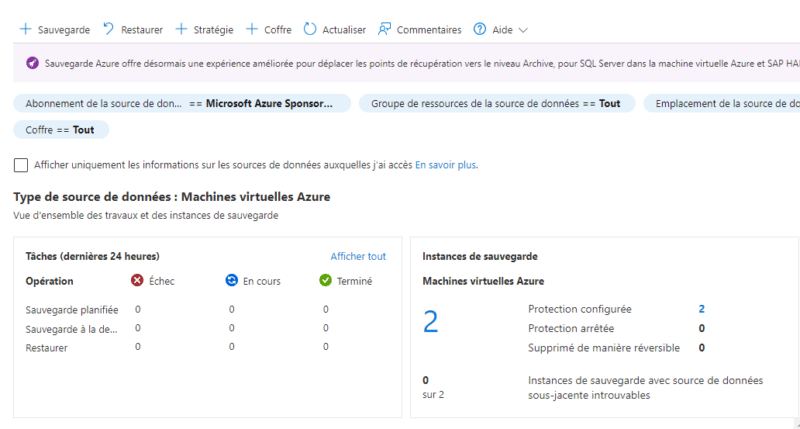This screenshot has width=800, height=429.
Task: Click the Actualiser refresh icon
Action: (310, 29)
